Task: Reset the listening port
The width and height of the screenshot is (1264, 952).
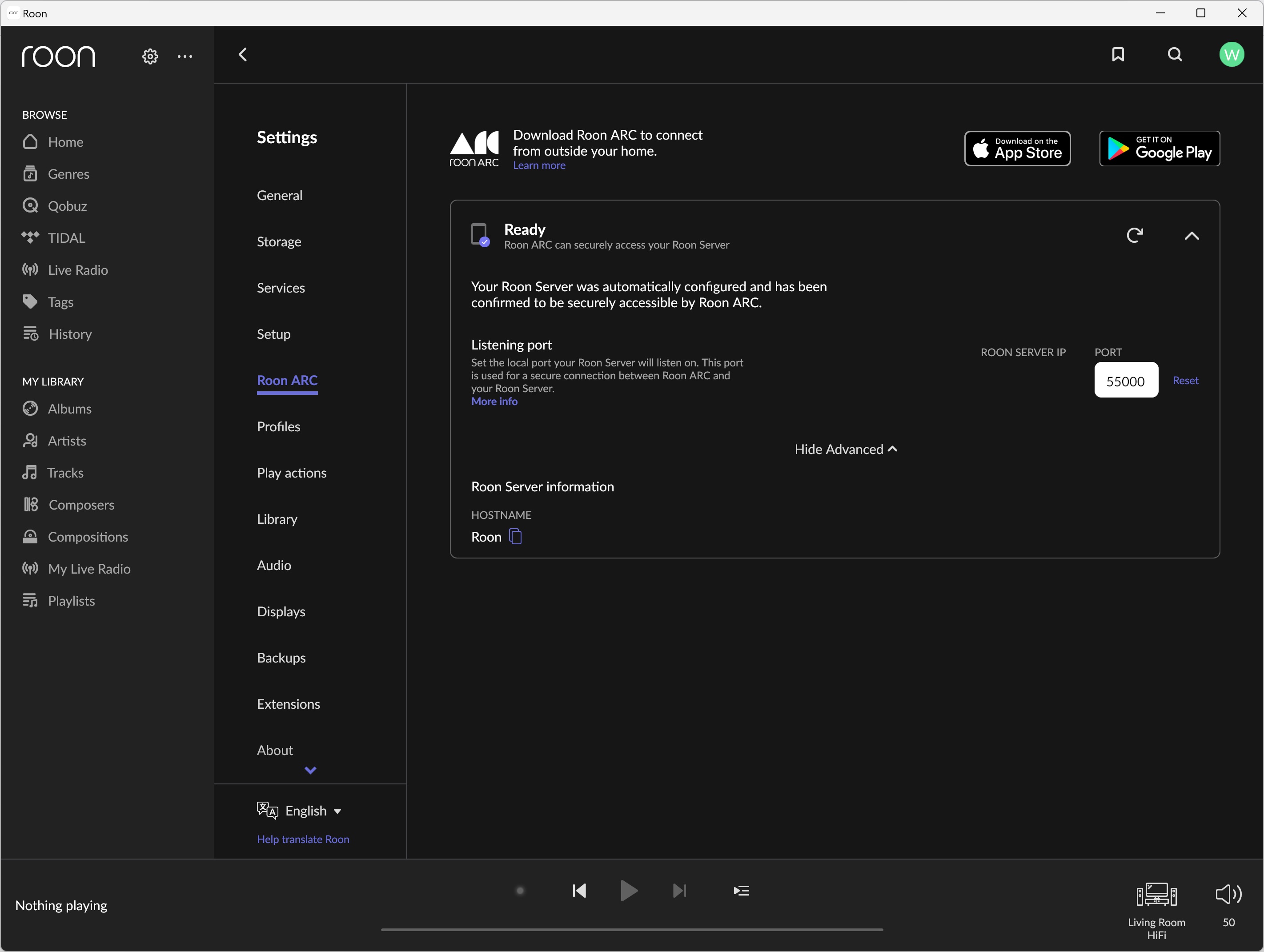Action: (x=1185, y=381)
